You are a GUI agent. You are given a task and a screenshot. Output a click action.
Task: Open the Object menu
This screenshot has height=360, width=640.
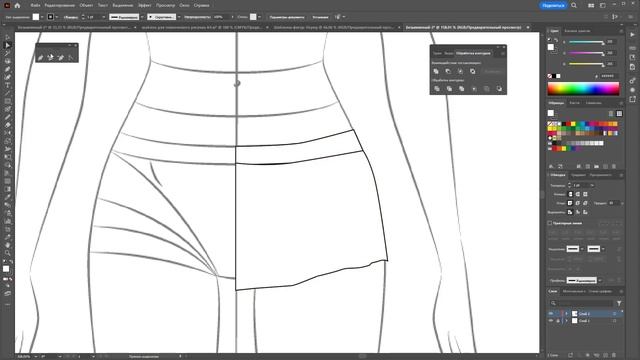[x=87, y=5]
